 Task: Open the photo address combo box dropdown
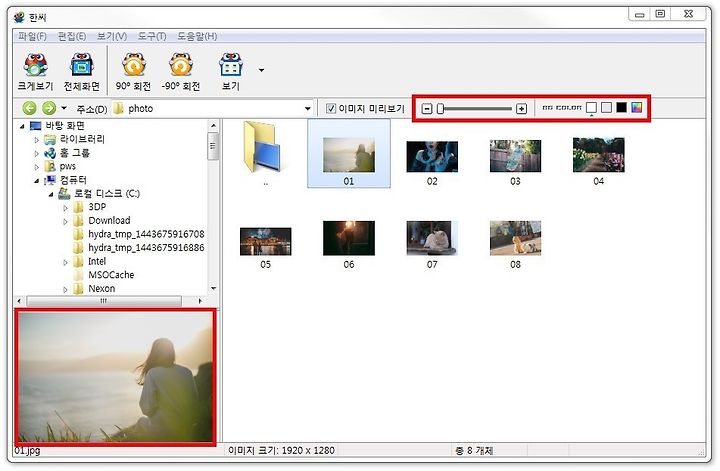(x=308, y=109)
